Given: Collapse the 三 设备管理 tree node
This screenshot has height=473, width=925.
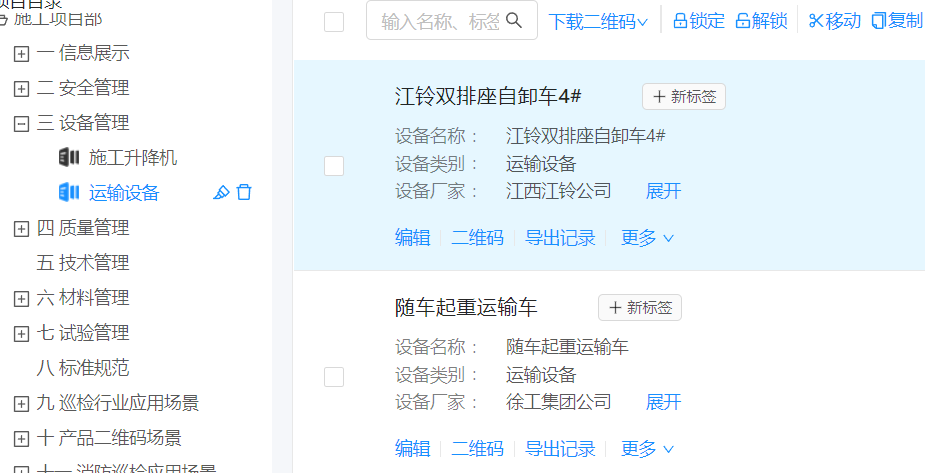Looking at the screenshot, I should point(21,123).
